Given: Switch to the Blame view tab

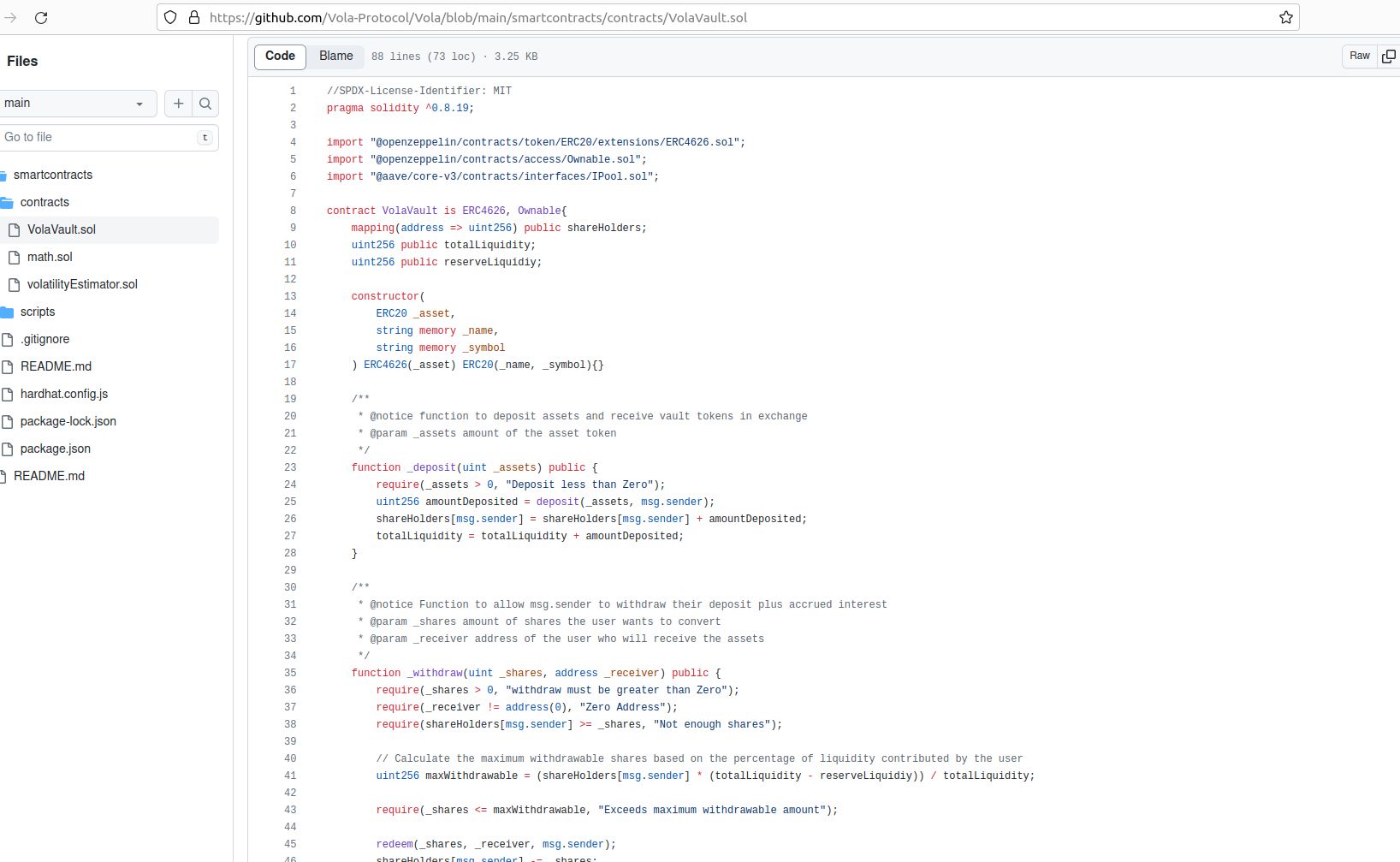Looking at the screenshot, I should pyautogui.click(x=335, y=56).
